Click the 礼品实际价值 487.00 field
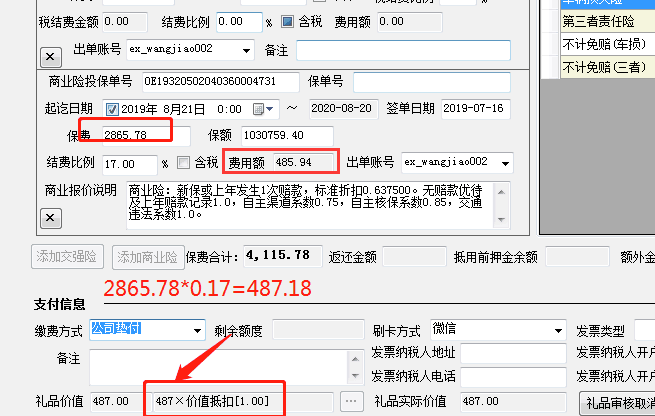This screenshot has height=416, width=655. coord(513,402)
